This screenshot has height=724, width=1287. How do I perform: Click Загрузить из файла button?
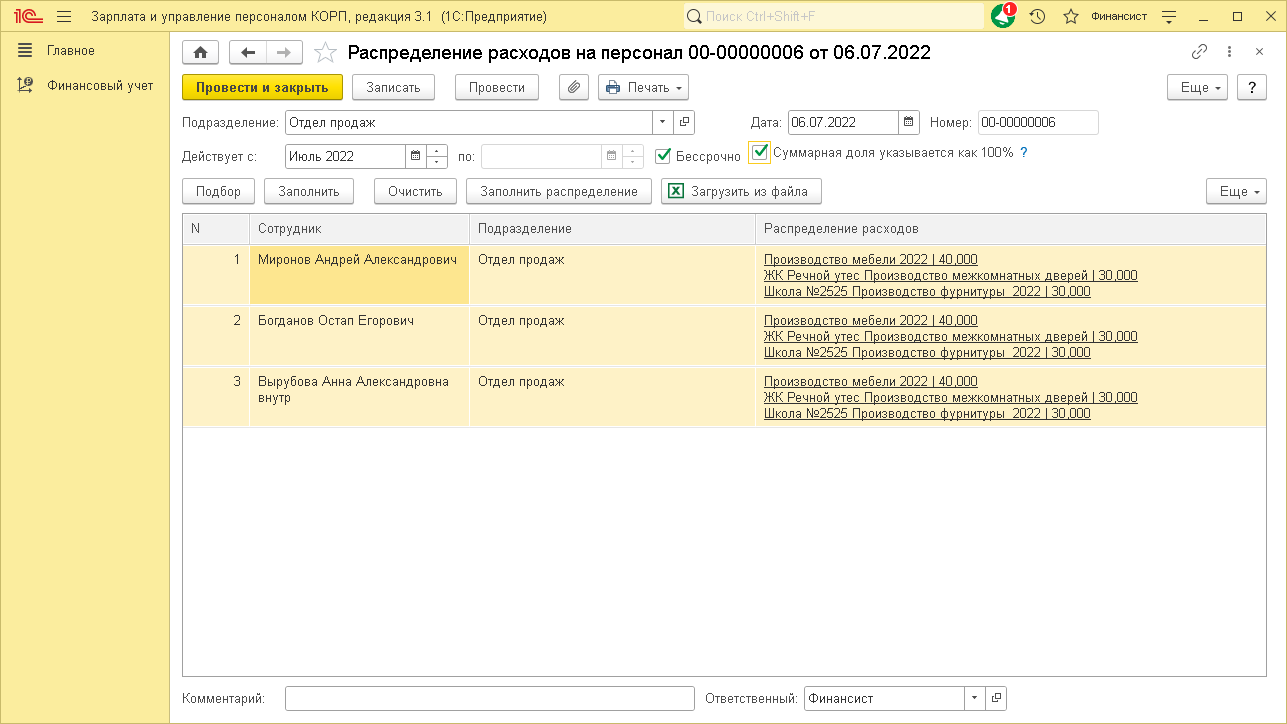click(x=741, y=191)
